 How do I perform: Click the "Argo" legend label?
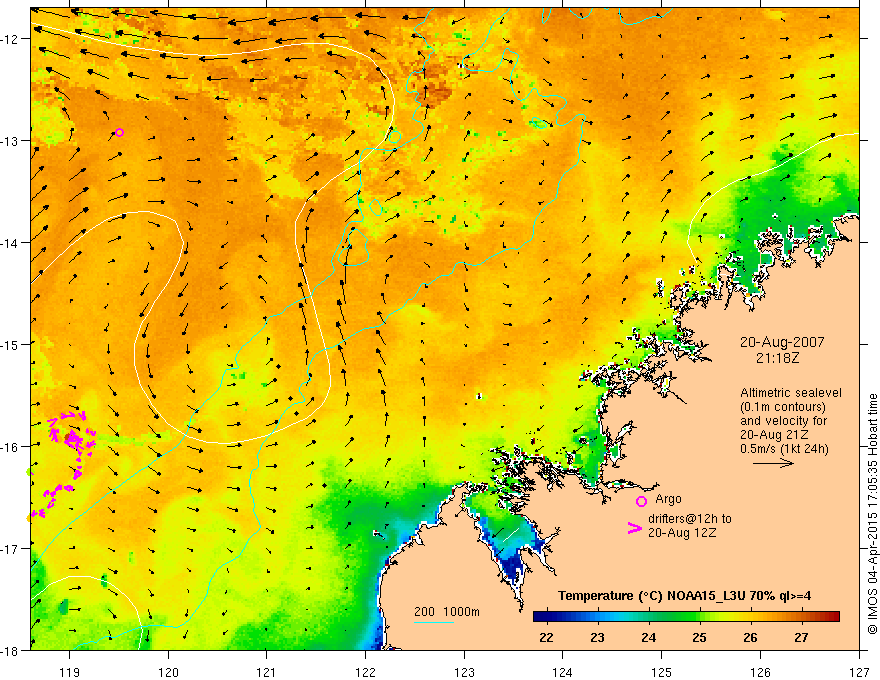pos(668,499)
